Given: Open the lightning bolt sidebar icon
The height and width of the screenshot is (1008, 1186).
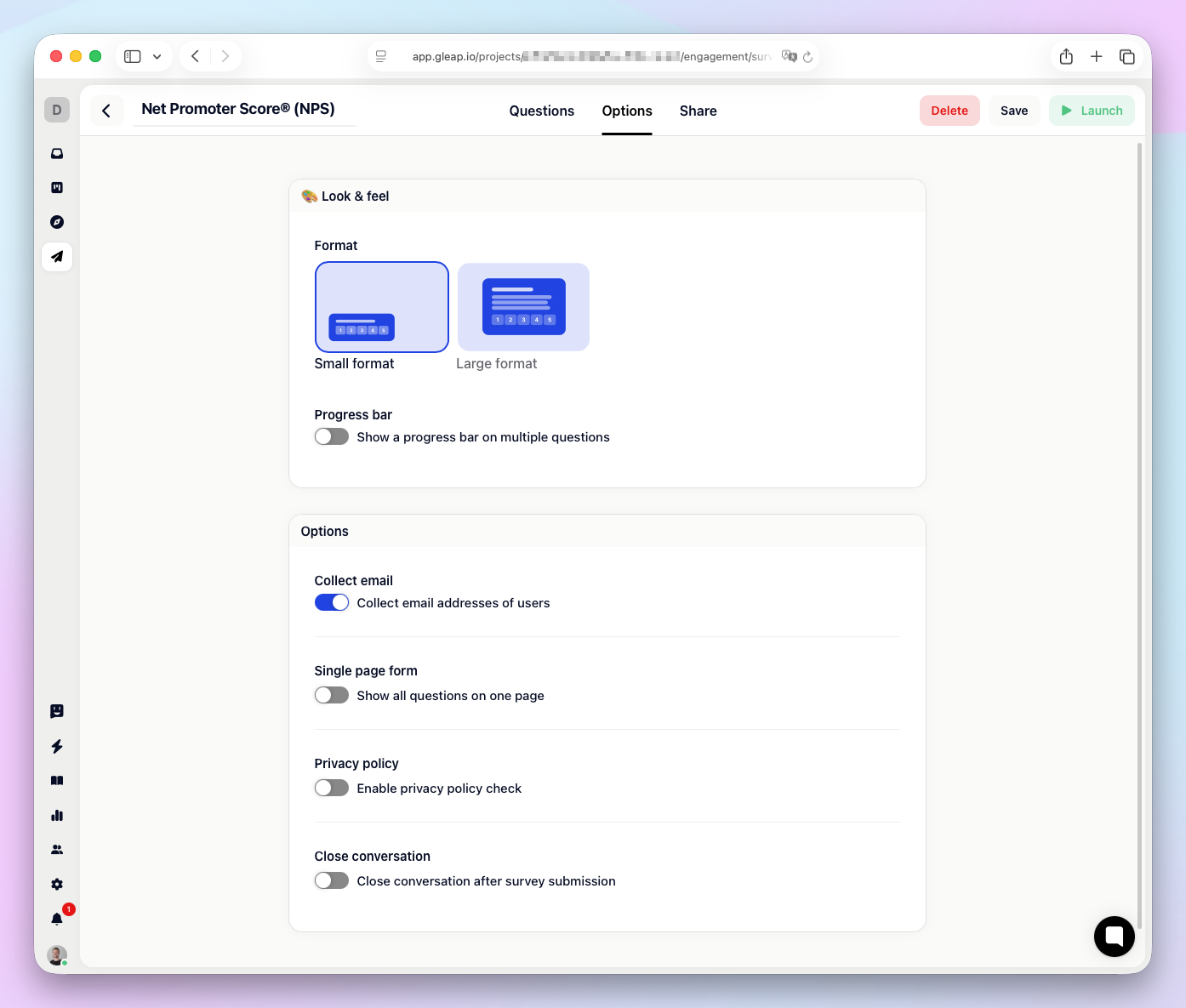Looking at the screenshot, I should coord(57,746).
